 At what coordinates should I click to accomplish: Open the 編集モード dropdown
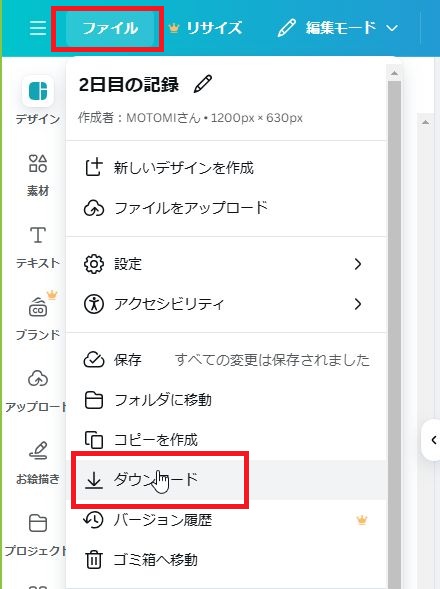tap(337, 28)
